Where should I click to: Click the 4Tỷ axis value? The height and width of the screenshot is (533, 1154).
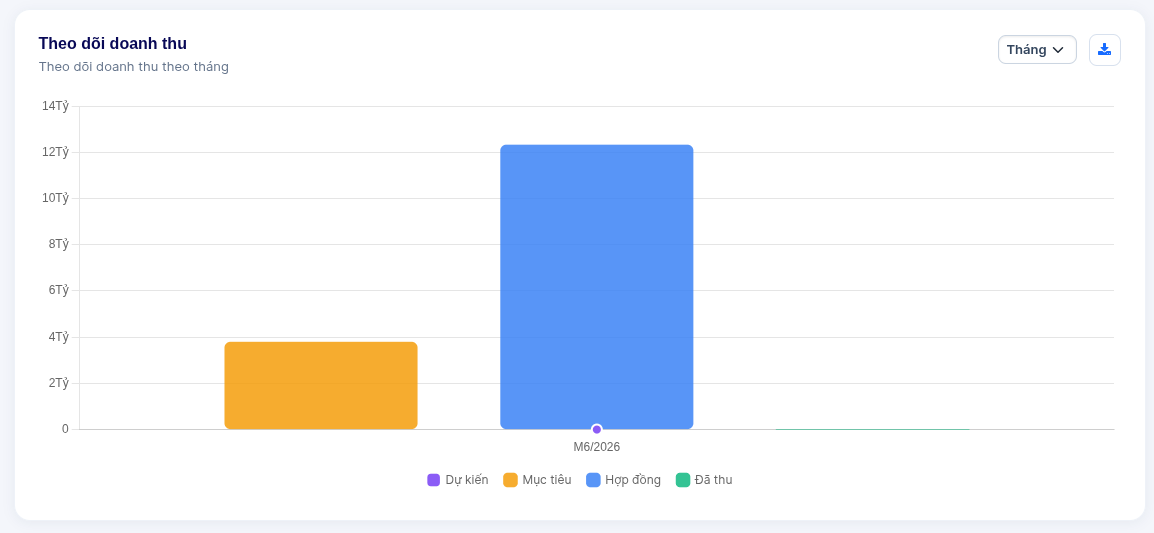coord(59,337)
